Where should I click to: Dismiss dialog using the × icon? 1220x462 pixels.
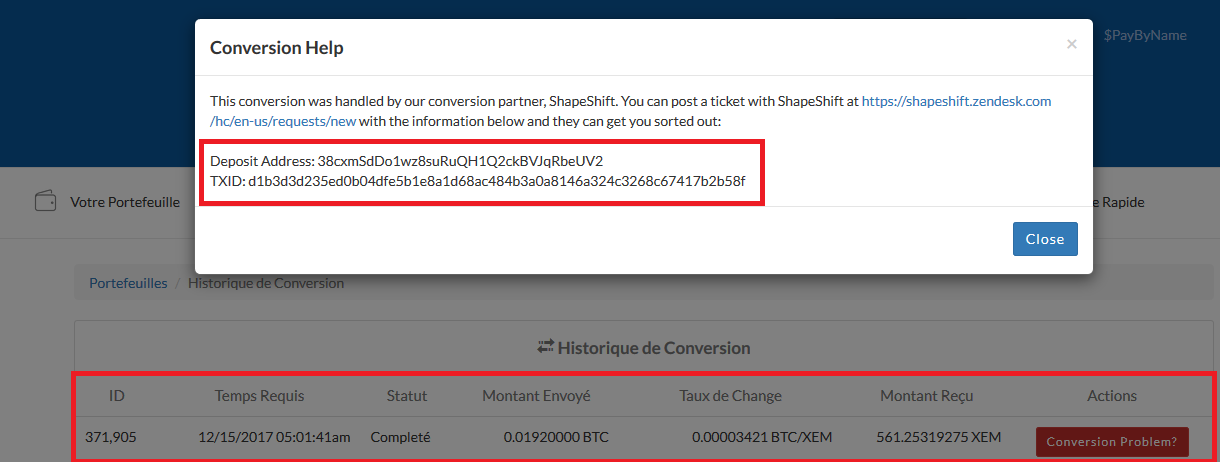pos(1071,44)
